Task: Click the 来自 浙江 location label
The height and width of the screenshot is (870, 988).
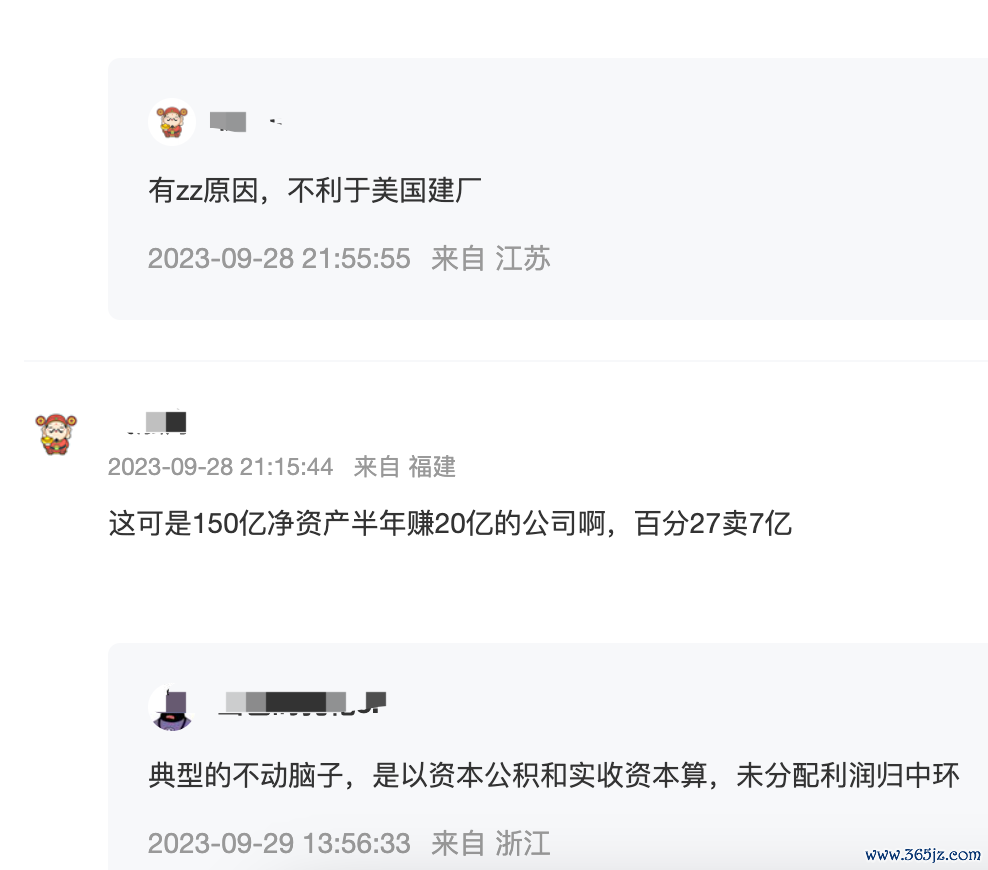Action: pyautogui.click(x=491, y=844)
